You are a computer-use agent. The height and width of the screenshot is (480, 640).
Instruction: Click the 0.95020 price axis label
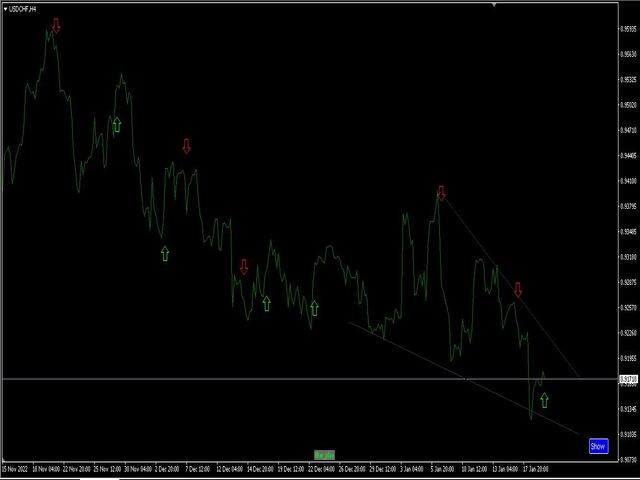[x=628, y=105]
